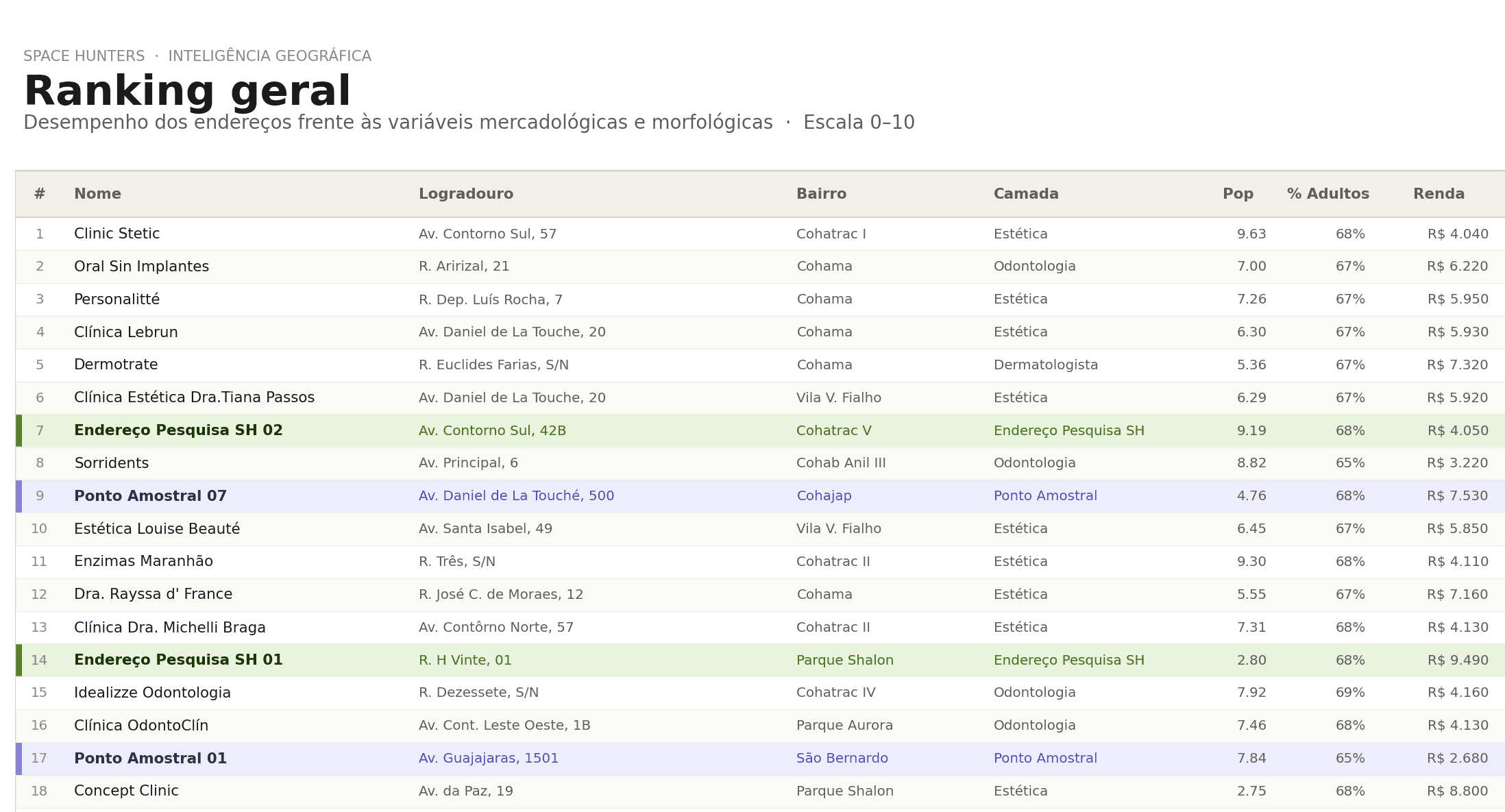The height and width of the screenshot is (812, 1505).
Task: Click the Cohajap bairro link
Action: [824, 496]
